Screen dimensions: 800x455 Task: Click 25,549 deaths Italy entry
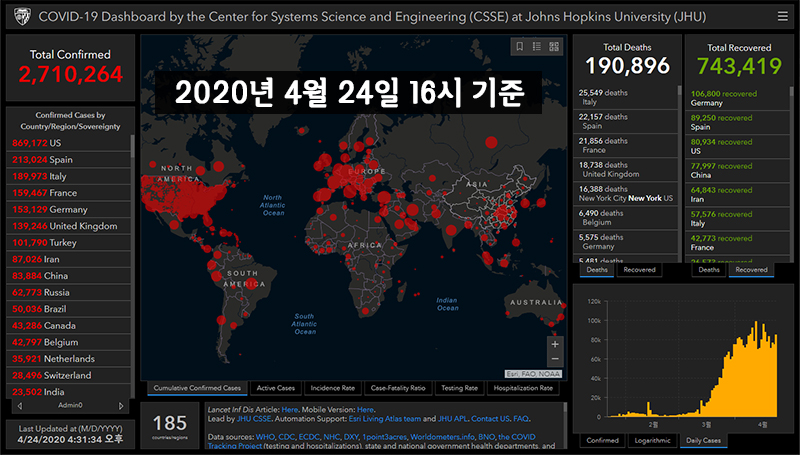click(x=626, y=97)
